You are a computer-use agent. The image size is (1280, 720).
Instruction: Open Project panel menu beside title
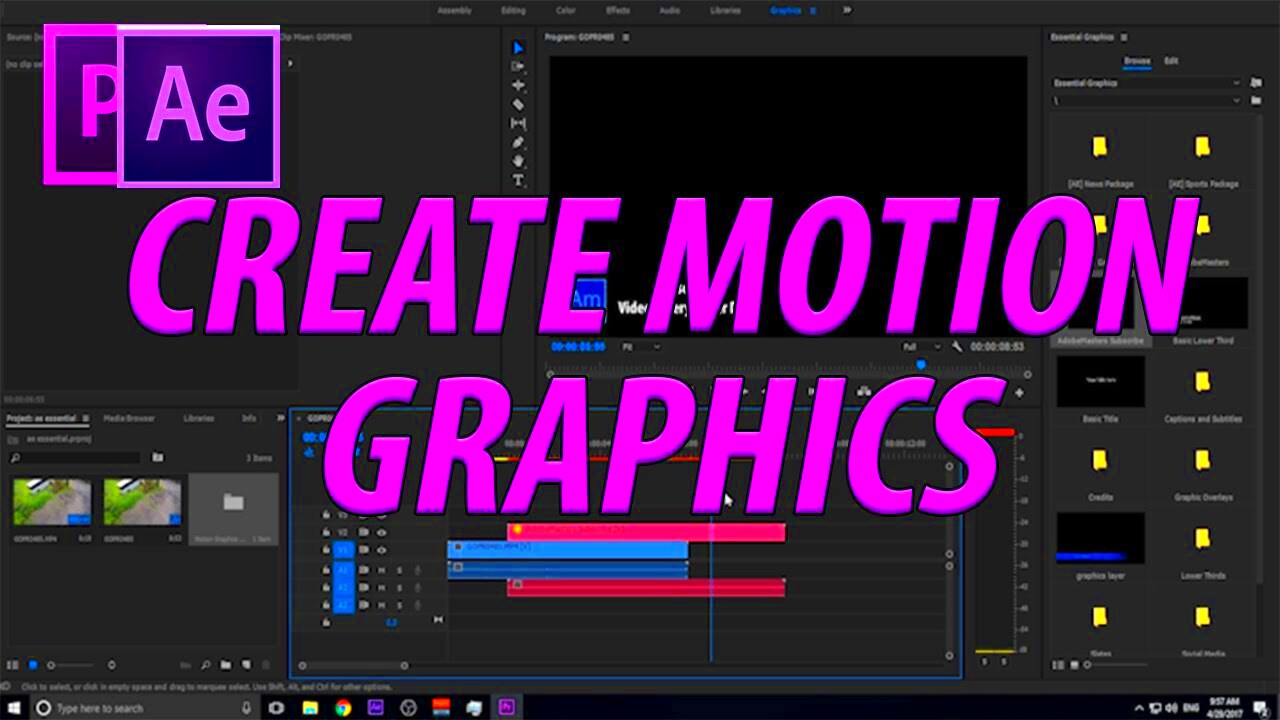tap(86, 418)
